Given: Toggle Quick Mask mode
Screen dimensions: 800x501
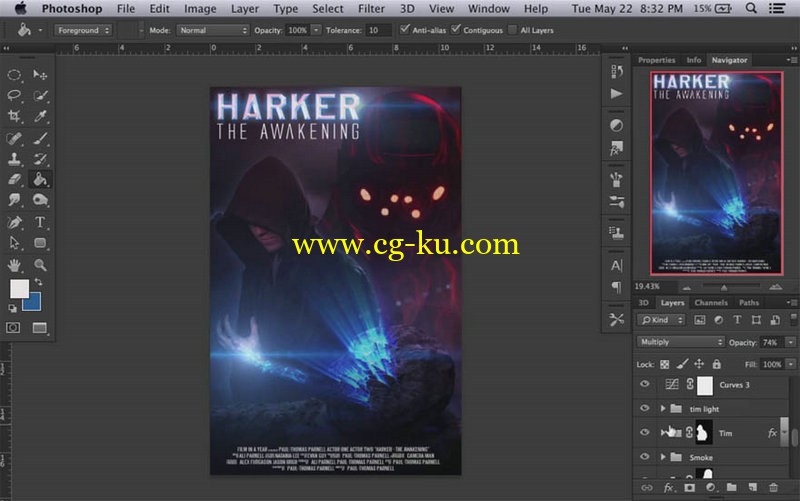Looking at the screenshot, I should point(13,328).
